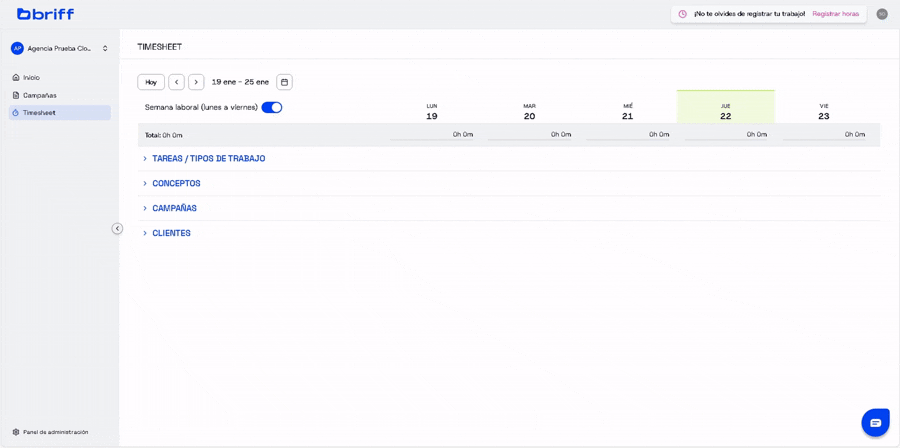The image size is (900, 448).
Task: Collapse the sidebar with arrow button
Action: (x=117, y=228)
